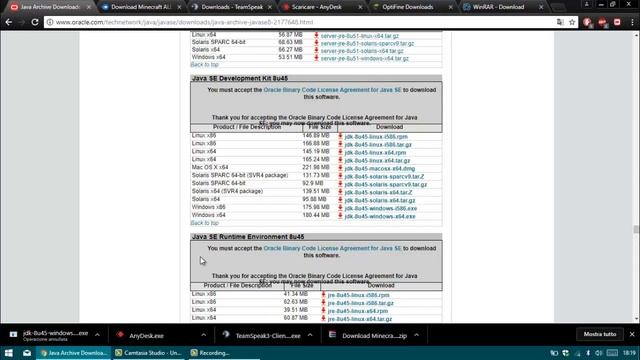Select 'Solaris SPARC 64-bit (SVR4 package)' text

(x=240, y=175)
